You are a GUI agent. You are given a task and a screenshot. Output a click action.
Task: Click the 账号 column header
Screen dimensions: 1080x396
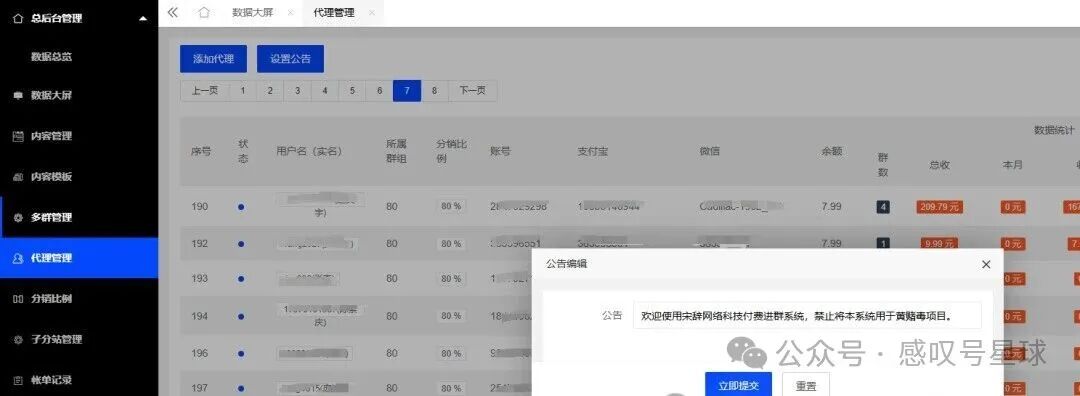tap(500, 152)
